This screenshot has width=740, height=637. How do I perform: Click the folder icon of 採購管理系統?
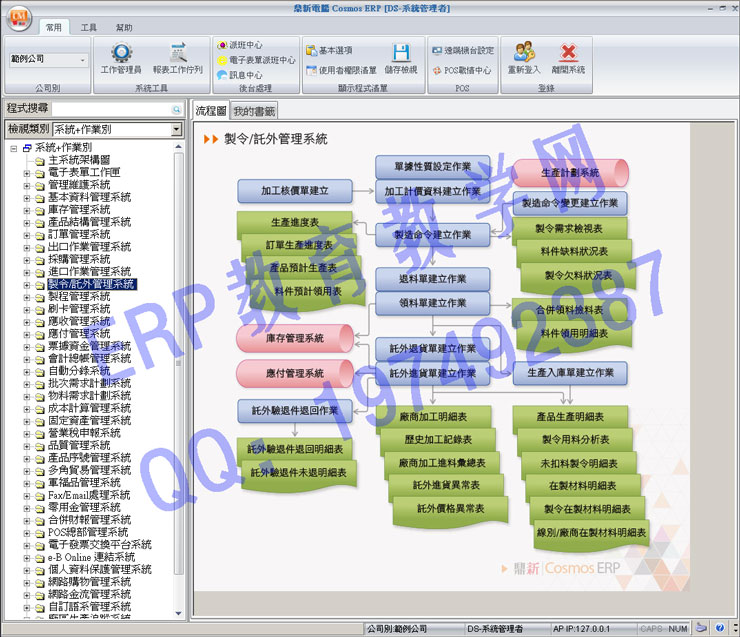click(40, 260)
